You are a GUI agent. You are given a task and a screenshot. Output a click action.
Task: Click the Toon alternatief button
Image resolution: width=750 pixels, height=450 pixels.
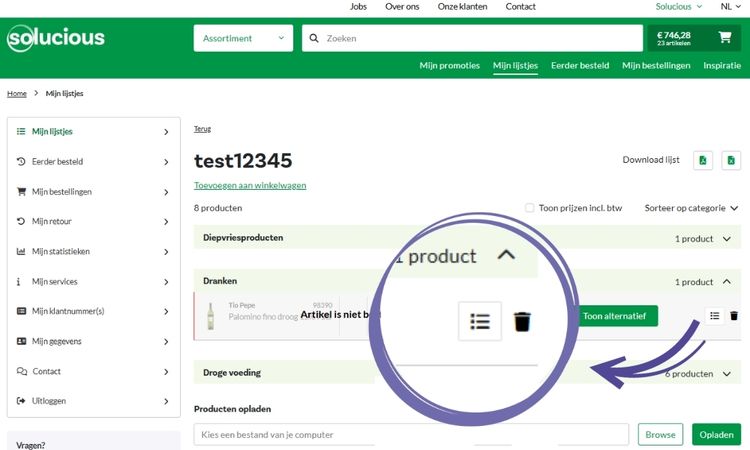coord(614,316)
